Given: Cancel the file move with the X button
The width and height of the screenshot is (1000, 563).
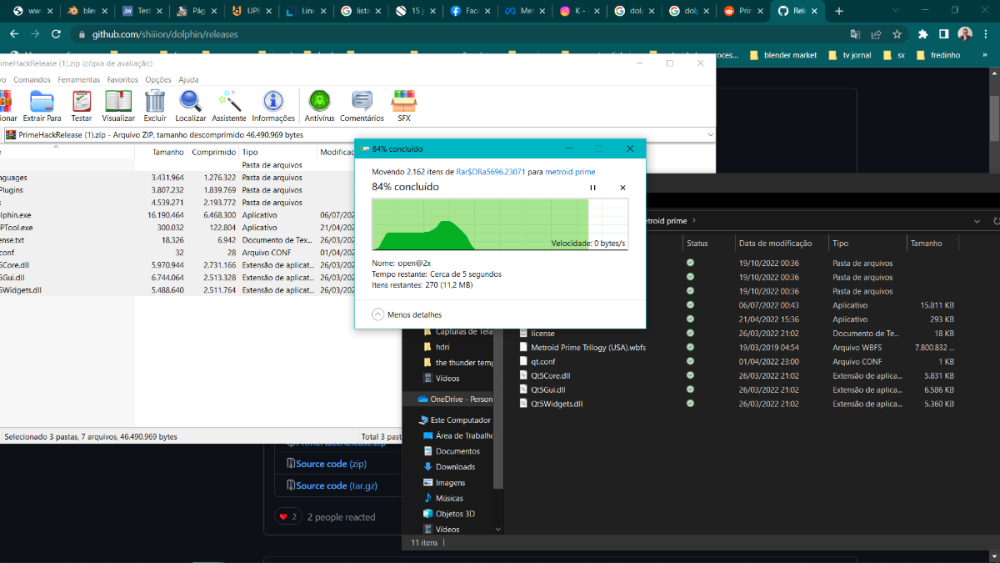Looking at the screenshot, I should pos(622,187).
